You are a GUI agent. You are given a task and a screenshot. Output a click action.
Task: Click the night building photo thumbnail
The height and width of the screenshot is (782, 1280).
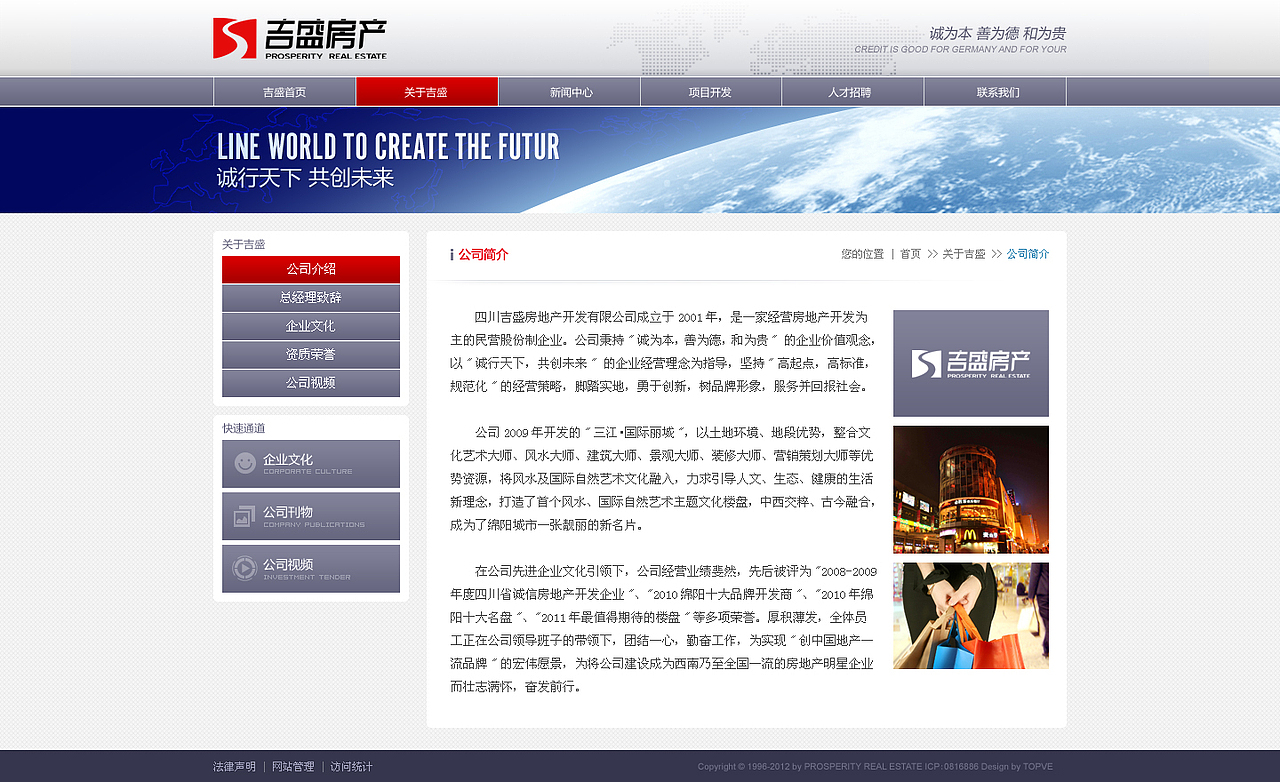click(971, 490)
